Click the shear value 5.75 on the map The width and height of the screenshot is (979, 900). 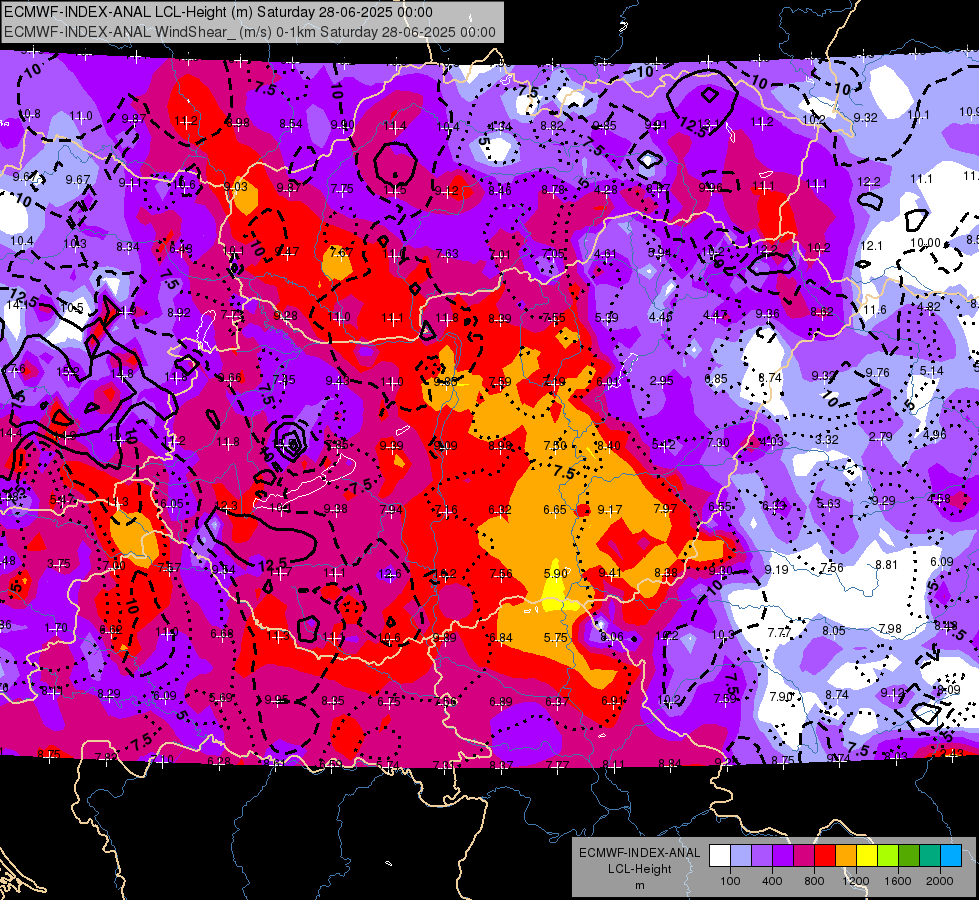[556, 638]
